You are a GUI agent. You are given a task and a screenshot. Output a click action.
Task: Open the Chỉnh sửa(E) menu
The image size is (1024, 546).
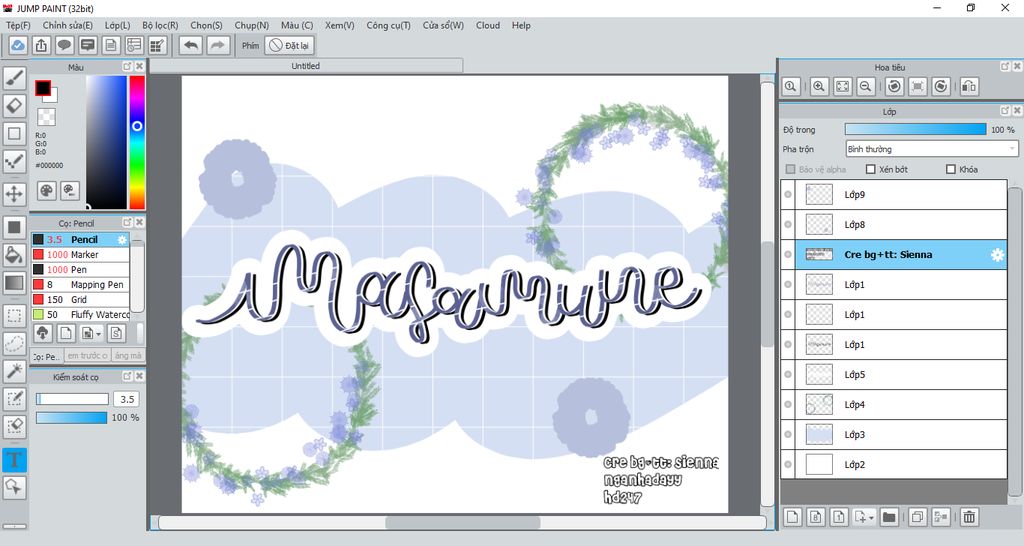click(x=67, y=25)
